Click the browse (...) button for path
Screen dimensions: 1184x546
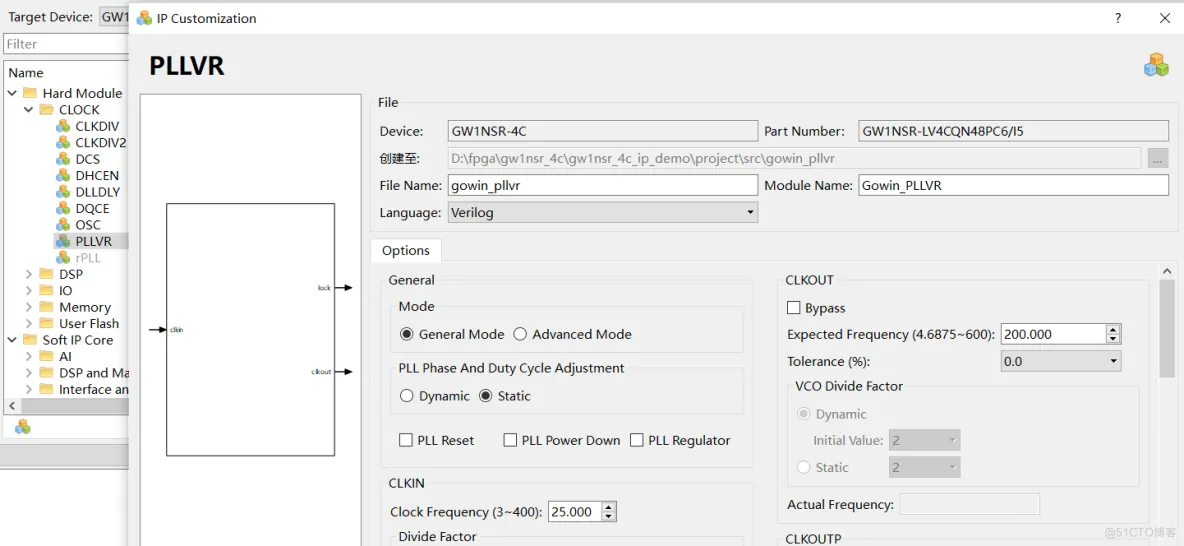click(x=1158, y=159)
